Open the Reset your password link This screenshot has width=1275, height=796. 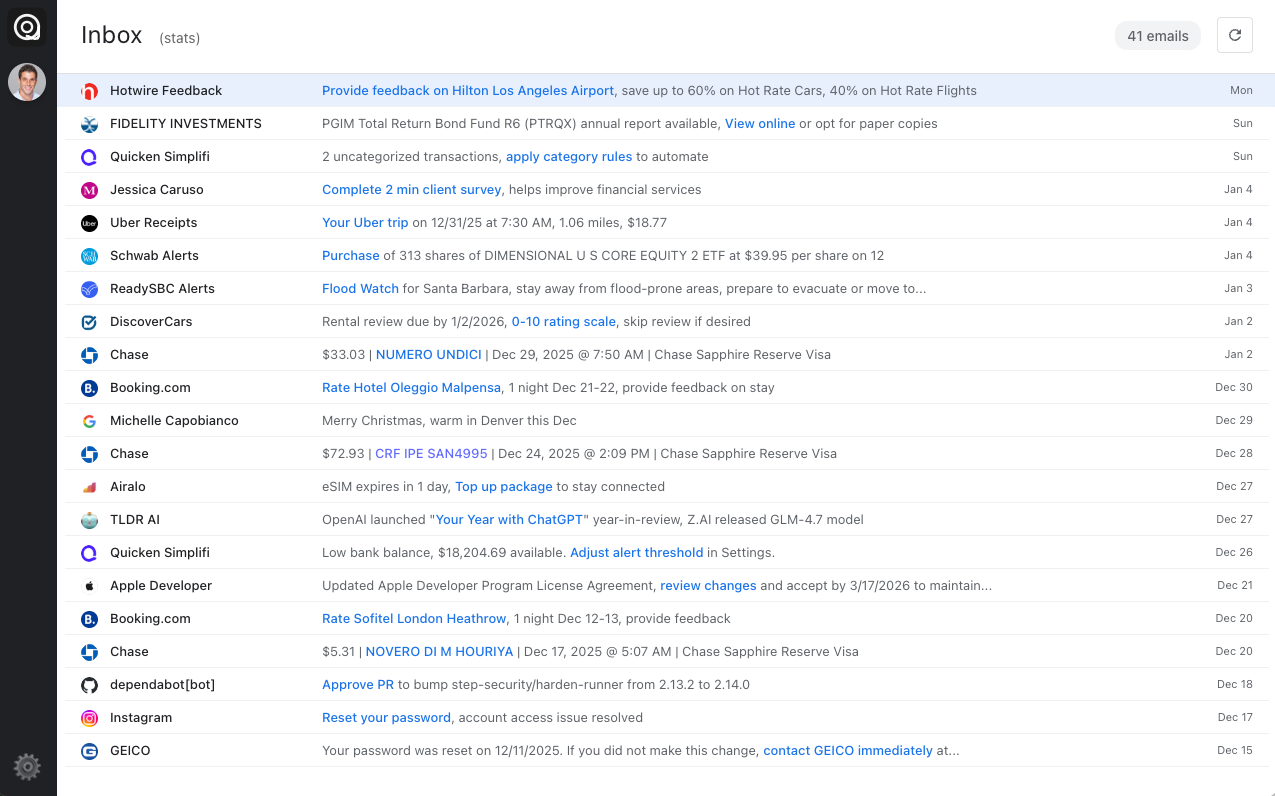click(386, 717)
